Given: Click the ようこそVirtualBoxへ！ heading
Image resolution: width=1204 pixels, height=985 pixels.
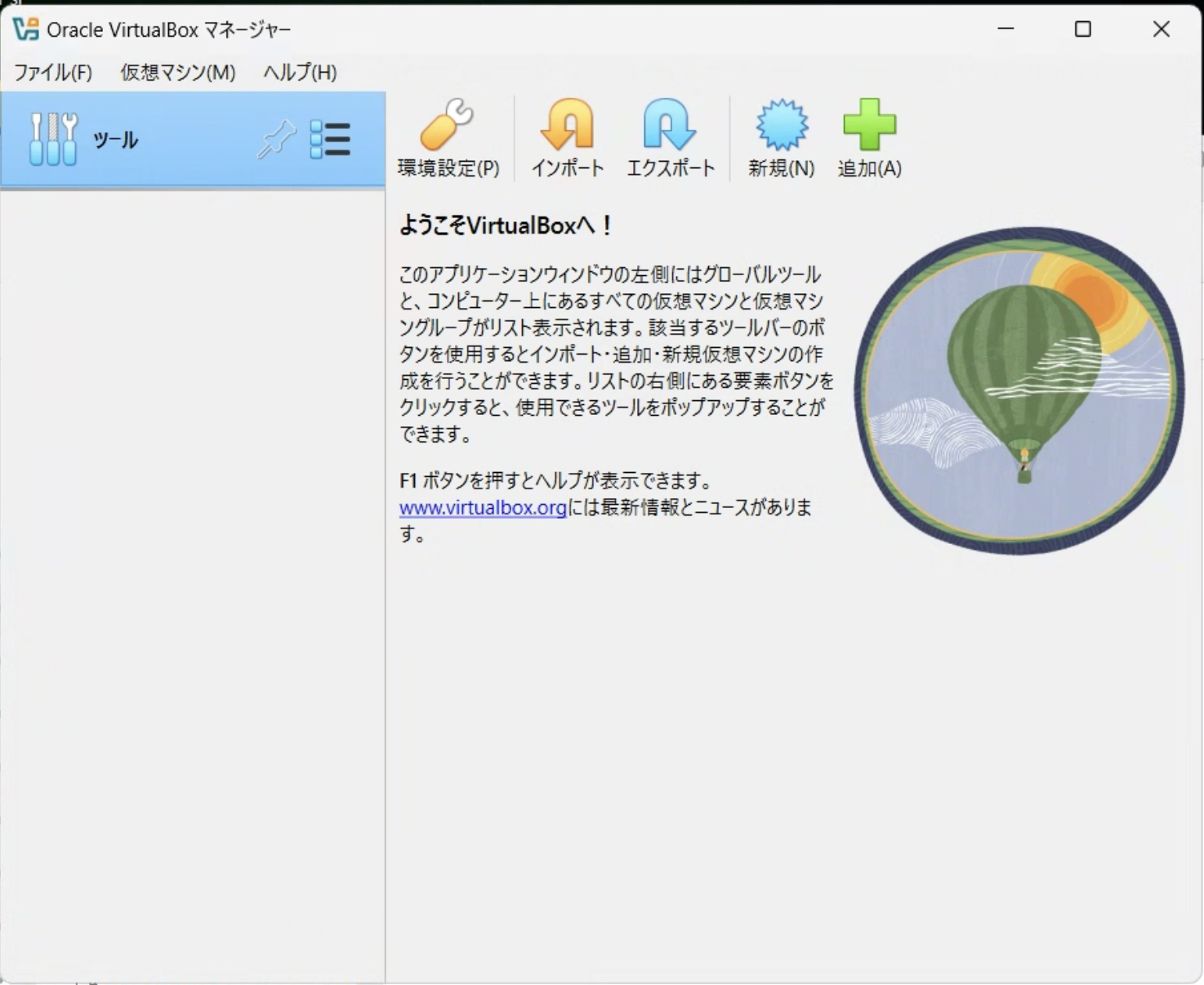Looking at the screenshot, I should [x=506, y=225].
